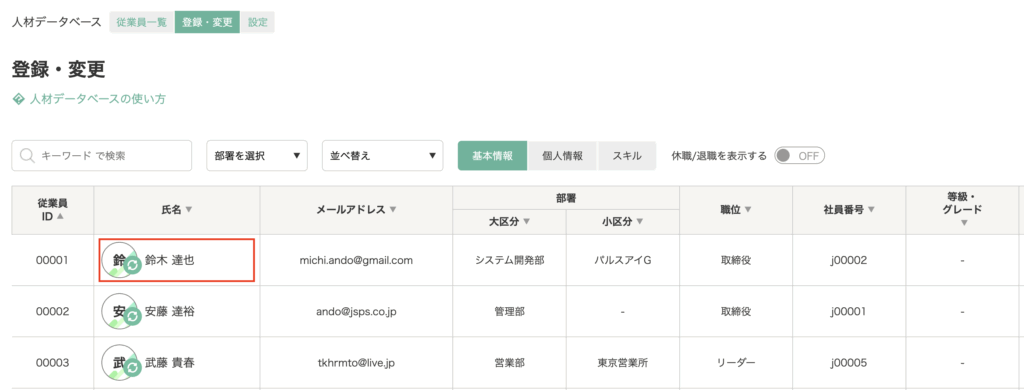Image resolution: width=1024 pixels, height=390 pixels.
Task: Open the 部署を選択 dropdown
Action: pyautogui.click(x=257, y=156)
